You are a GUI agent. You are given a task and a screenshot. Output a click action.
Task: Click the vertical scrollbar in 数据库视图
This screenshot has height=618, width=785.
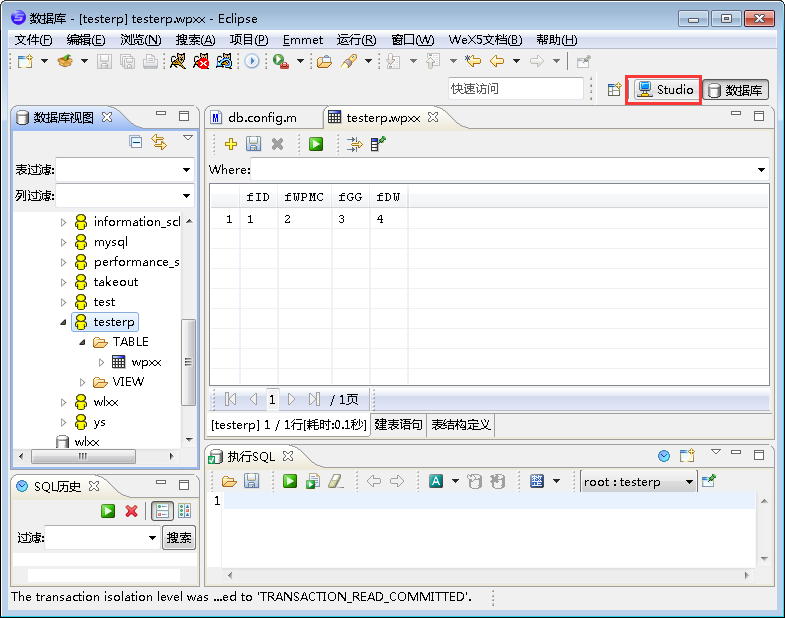point(188,362)
